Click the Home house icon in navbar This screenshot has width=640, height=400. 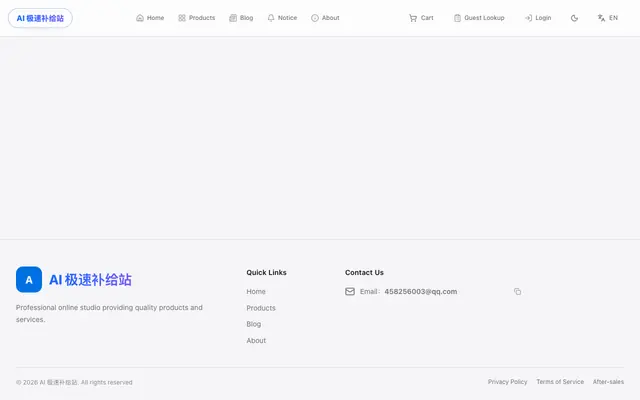pyautogui.click(x=140, y=18)
